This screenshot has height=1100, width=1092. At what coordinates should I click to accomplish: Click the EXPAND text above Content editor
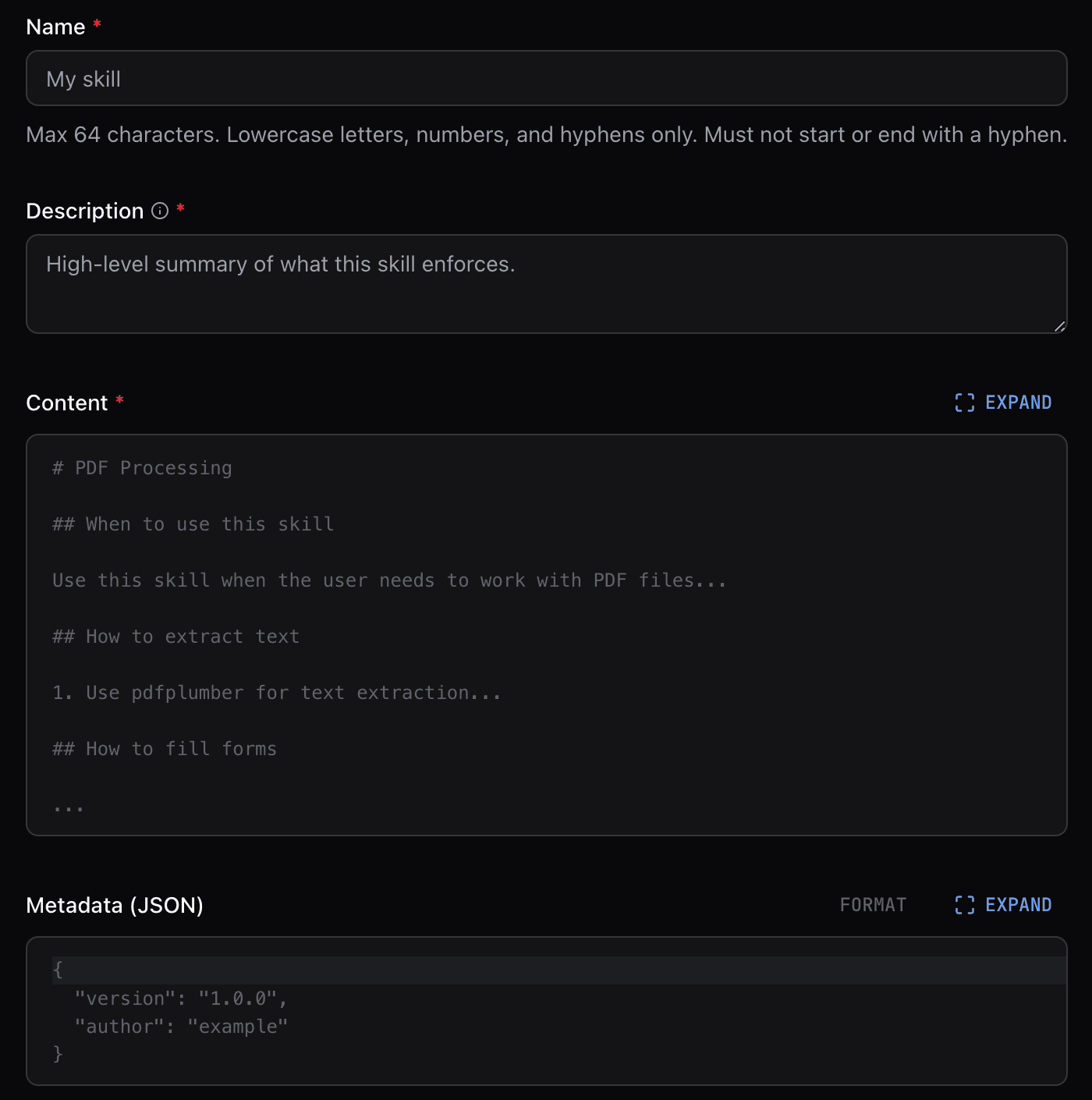coord(1018,403)
